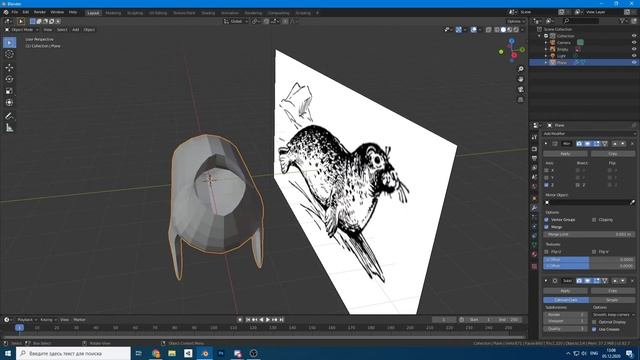
Task: Open the Render properties tab icon
Action: (x=534, y=149)
